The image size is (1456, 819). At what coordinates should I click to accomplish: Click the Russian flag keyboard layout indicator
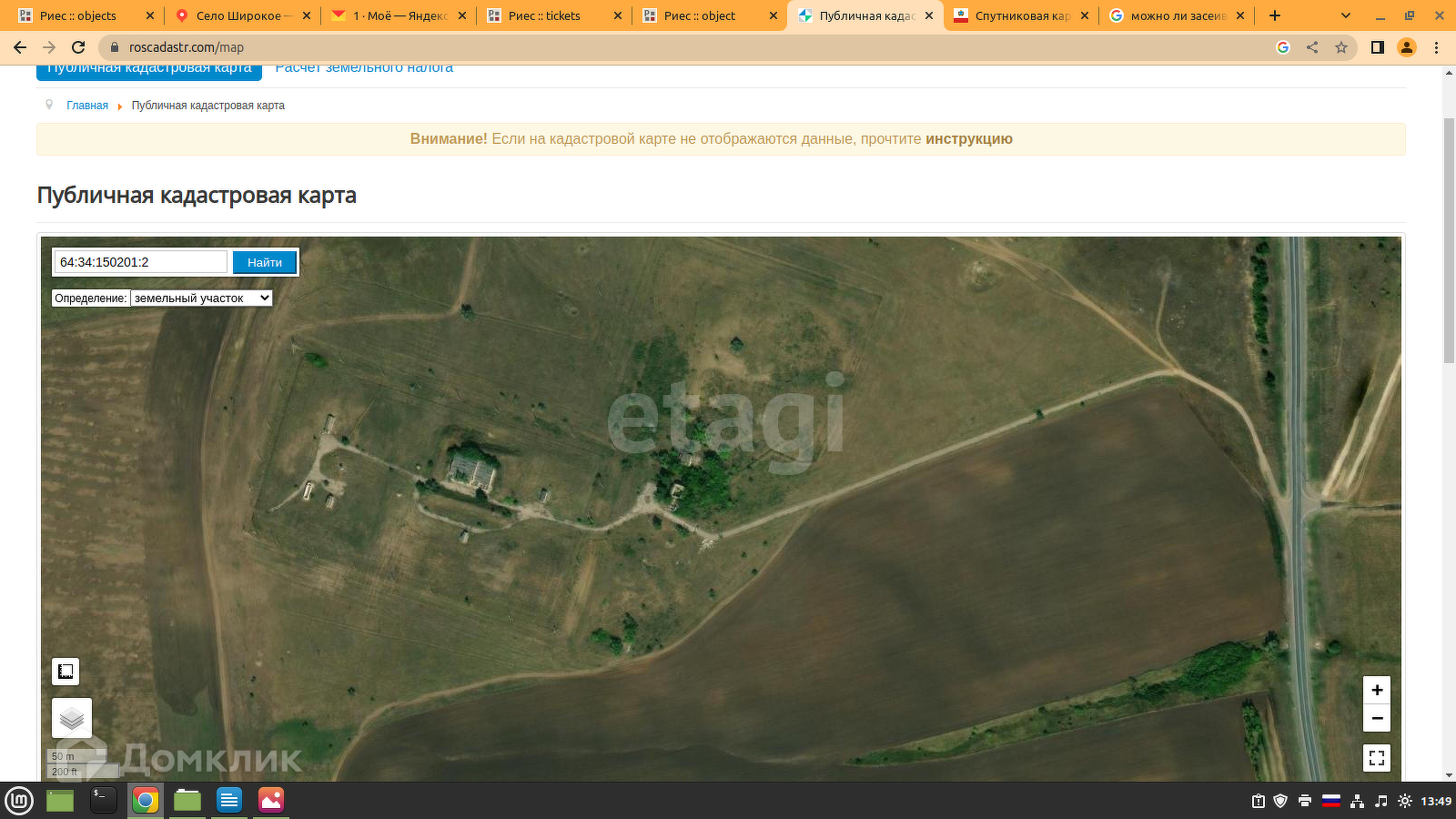(x=1331, y=801)
